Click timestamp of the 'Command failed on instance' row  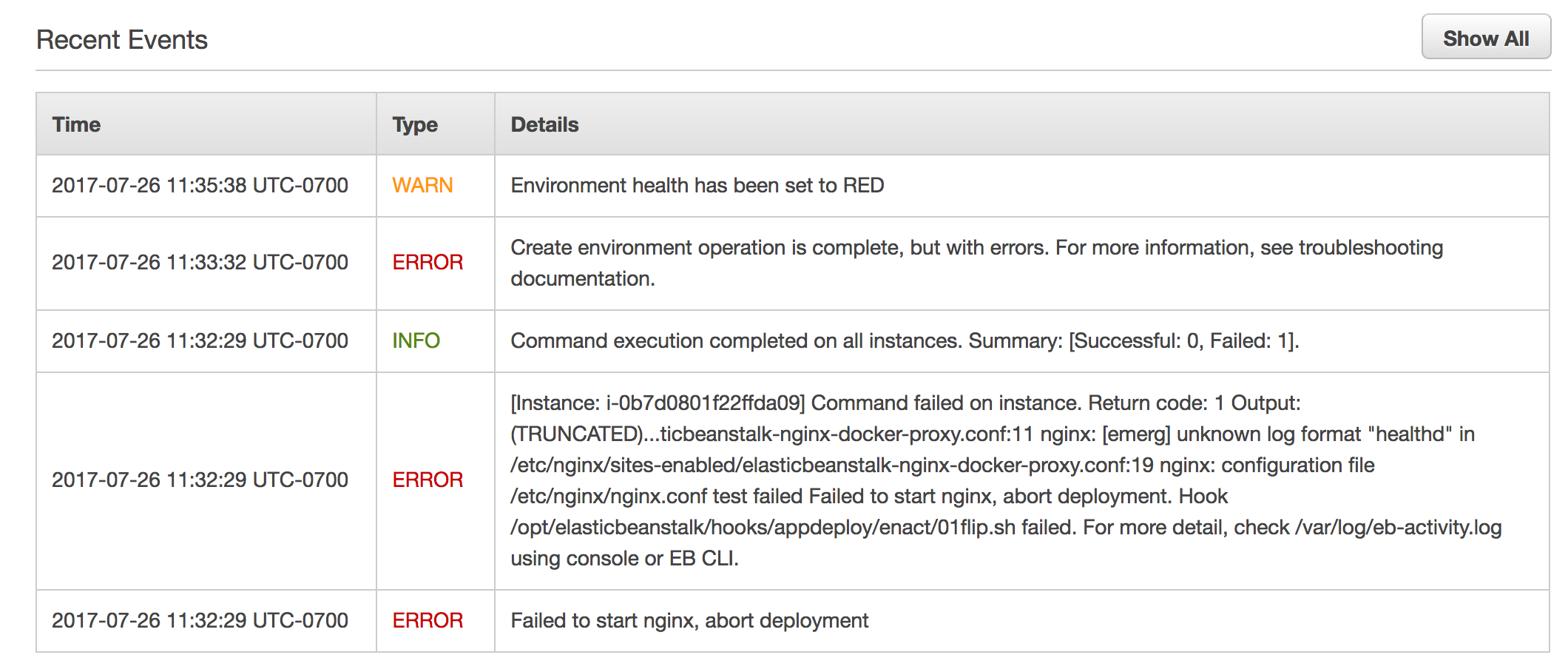click(x=200, y=480)
